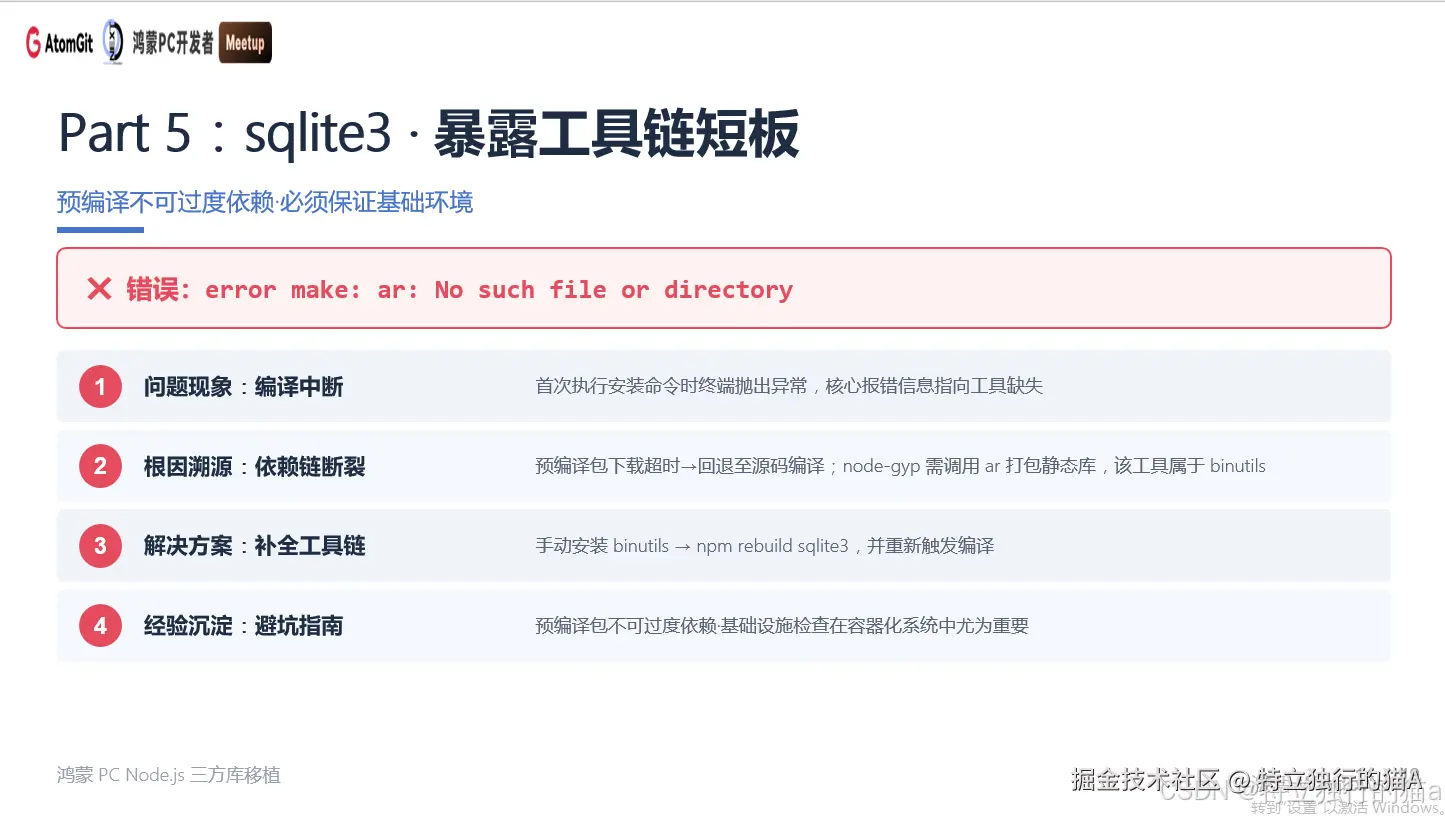
Task: Click the 经验沉淀:避坑指南 heading
Action: (x=243, y=626)
